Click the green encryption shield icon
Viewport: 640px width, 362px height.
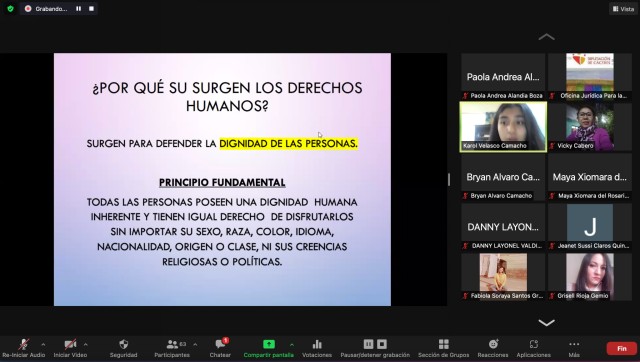pyautogui.click(x=11, y=9)
